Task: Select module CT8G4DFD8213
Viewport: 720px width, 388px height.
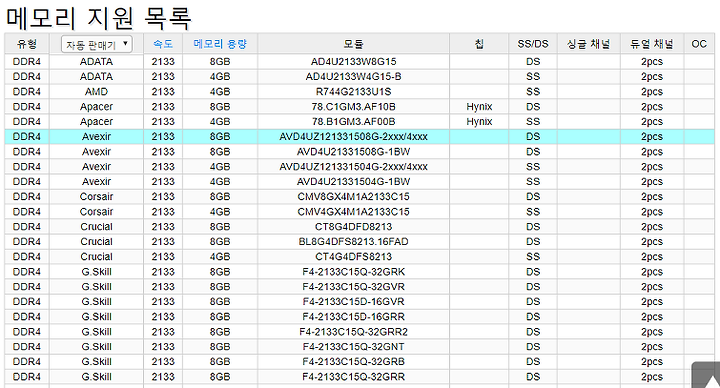Action: (353, 227)
